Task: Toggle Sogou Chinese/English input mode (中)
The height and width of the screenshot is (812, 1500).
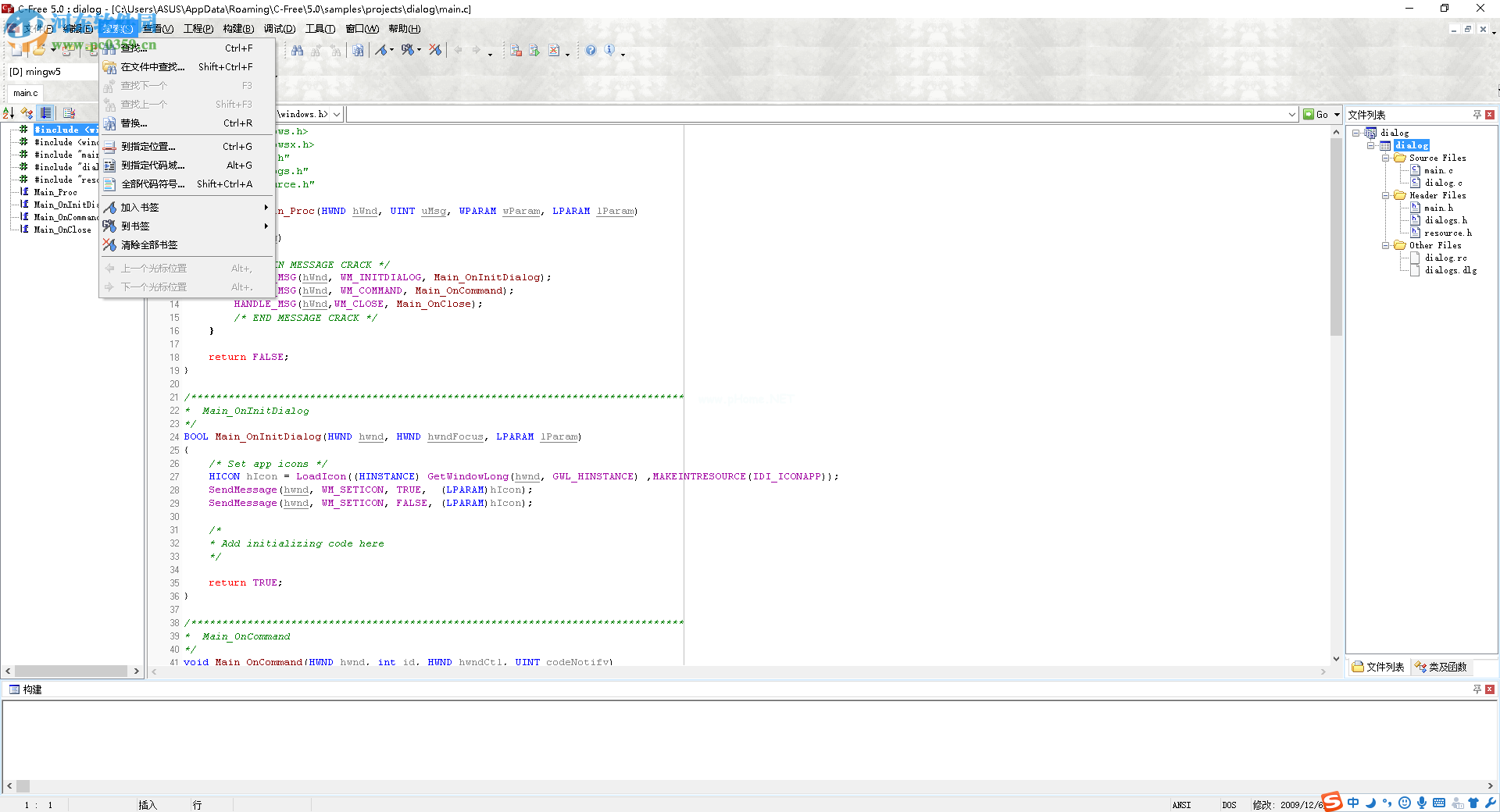Action: [x=1353, y=803]
